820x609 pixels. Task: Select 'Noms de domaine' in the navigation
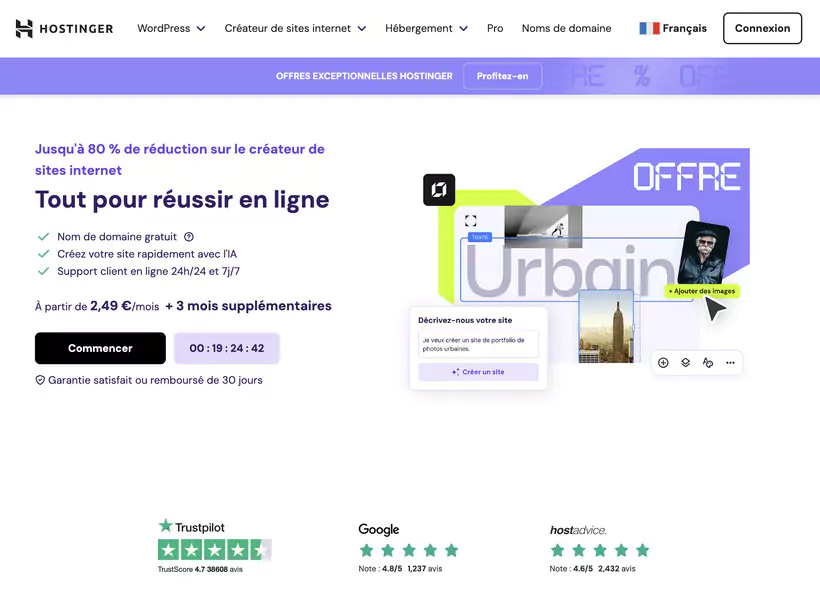tap(566, 28)
